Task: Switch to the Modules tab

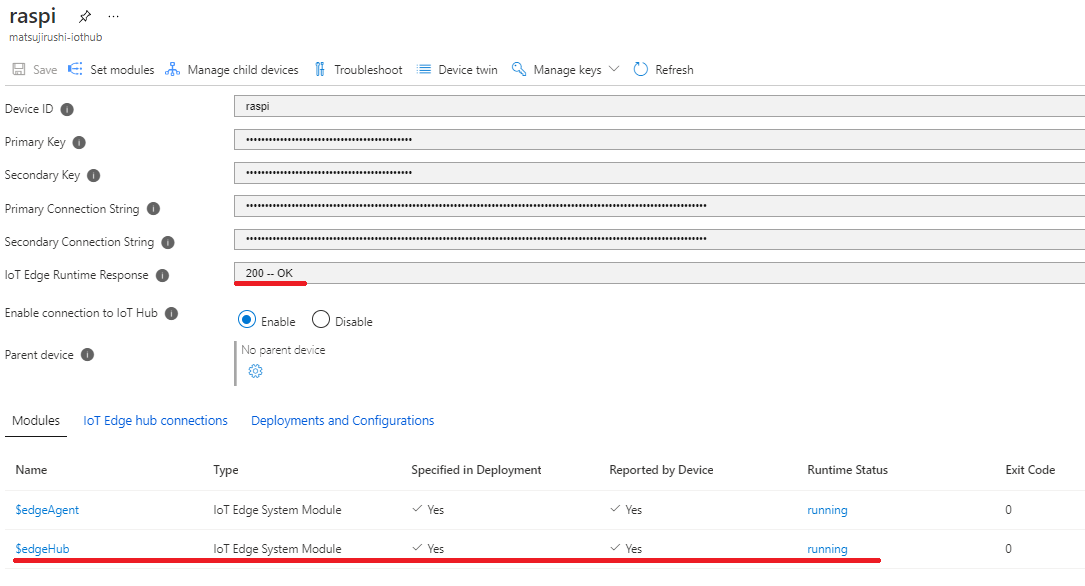Action: coord(36,421)
